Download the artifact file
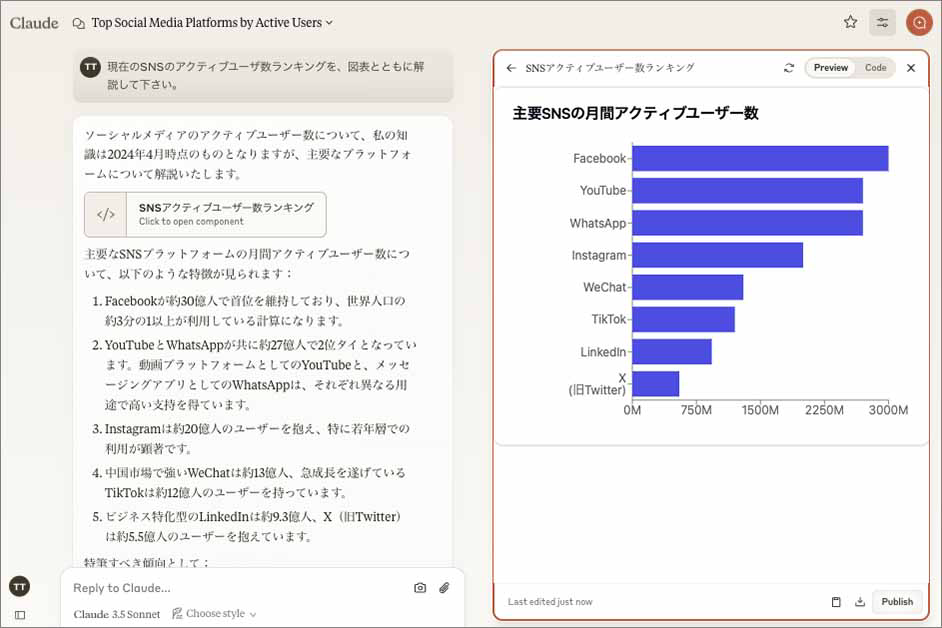The width and height of the screenshot is (942, 628). pyautogui.click(x=859, y=602)
